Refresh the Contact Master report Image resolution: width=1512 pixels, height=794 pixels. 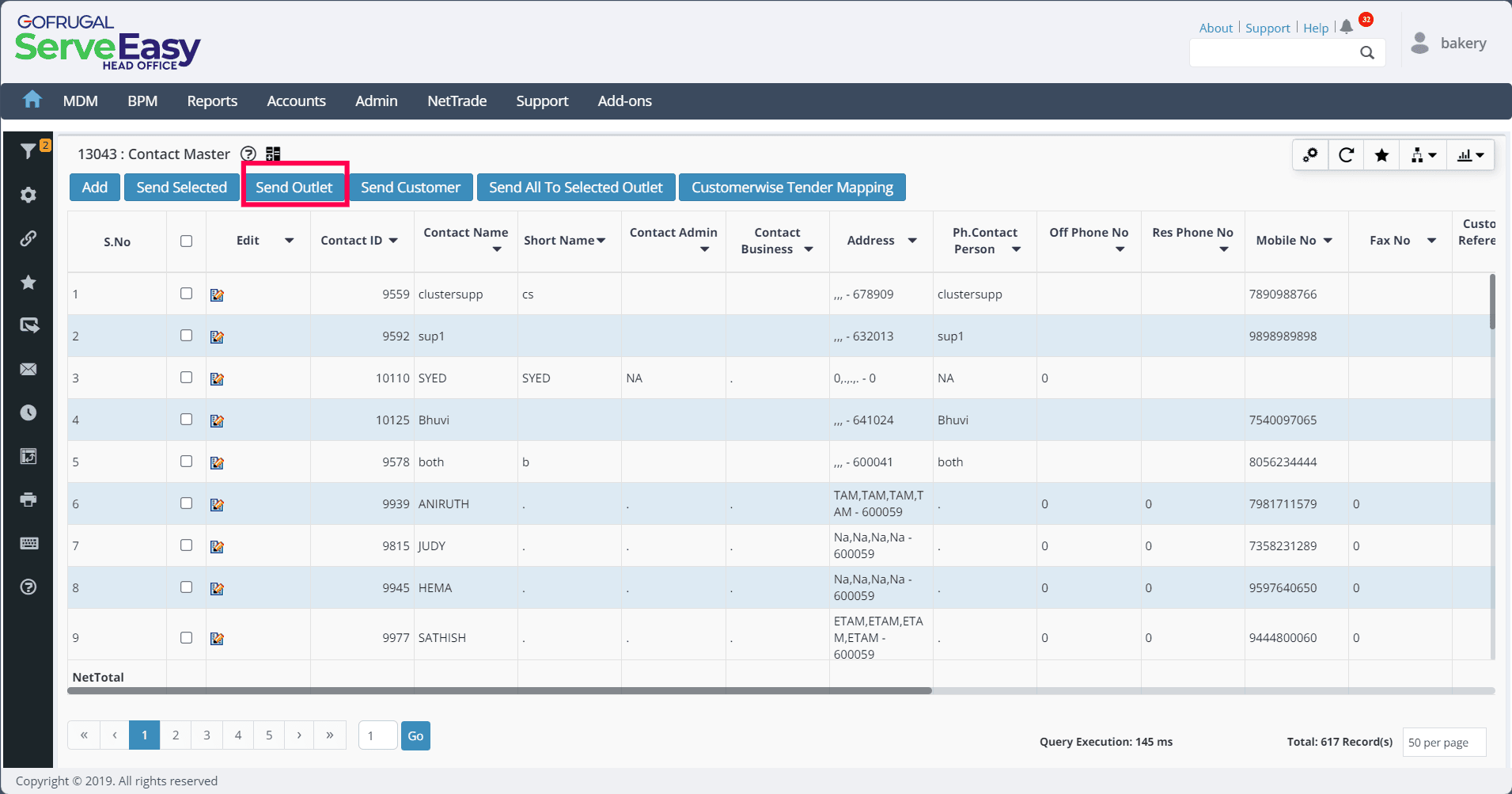point(1346,155)
